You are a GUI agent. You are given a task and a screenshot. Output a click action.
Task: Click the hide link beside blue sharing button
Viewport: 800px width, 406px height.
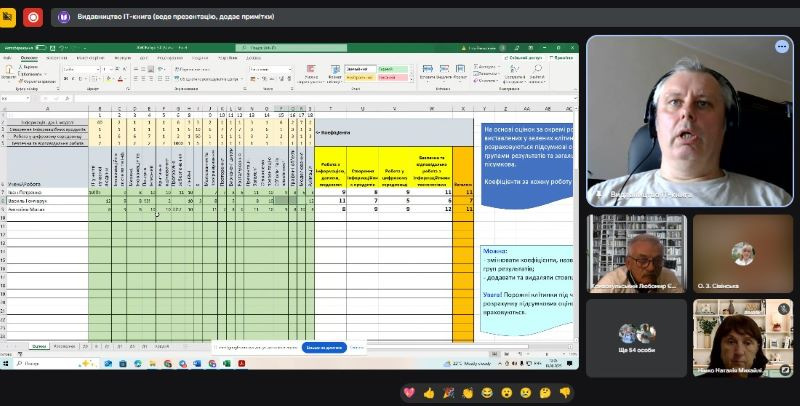[x=357, y=347]
